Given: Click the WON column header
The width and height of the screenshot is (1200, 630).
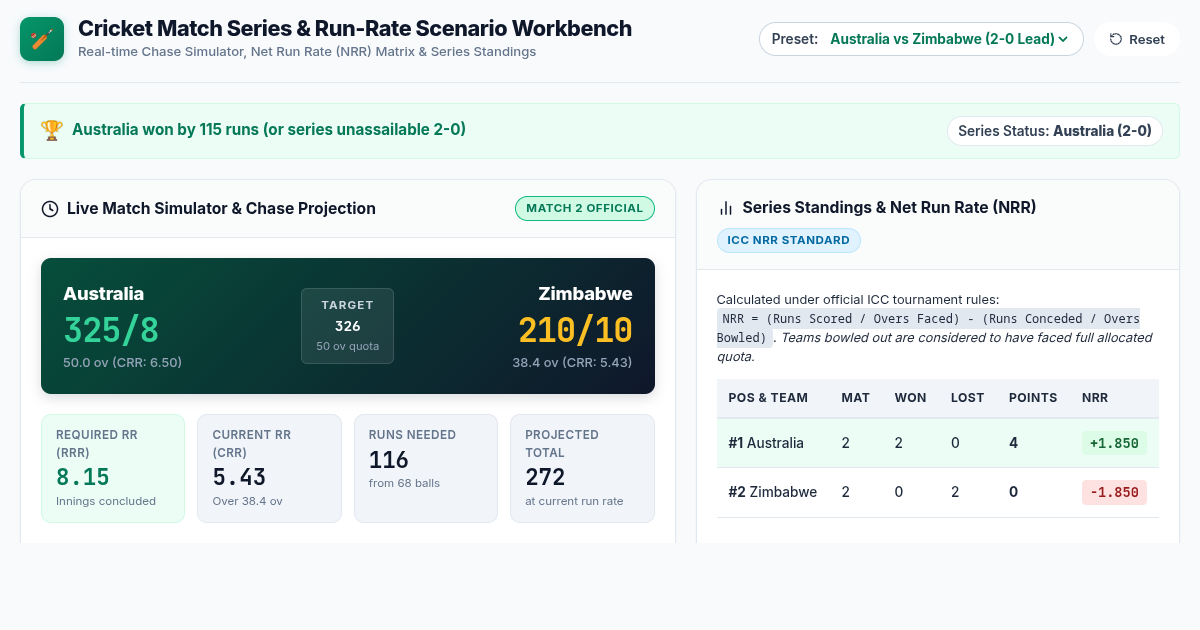Looking at the screenshot, I should pyautogui.click(x=910, y=398).
